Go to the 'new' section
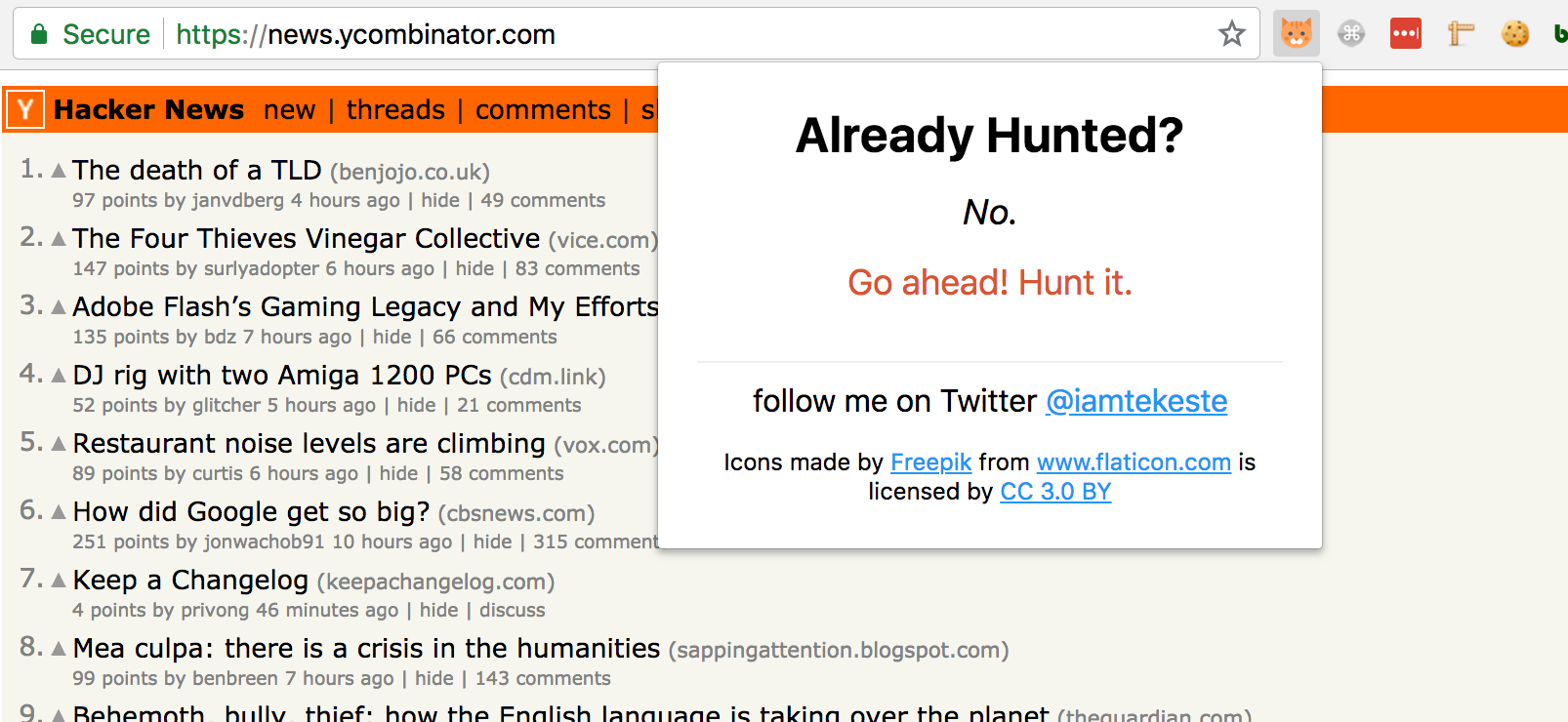 [290, 110]
